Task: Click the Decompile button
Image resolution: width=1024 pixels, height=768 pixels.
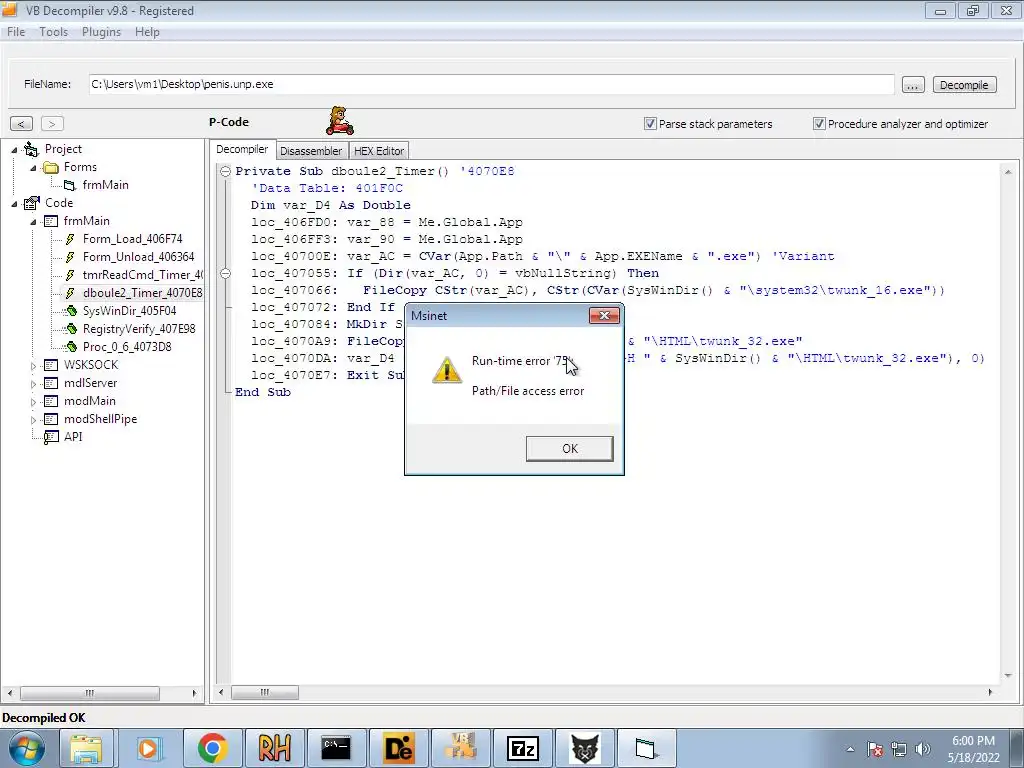Action: 964,85
